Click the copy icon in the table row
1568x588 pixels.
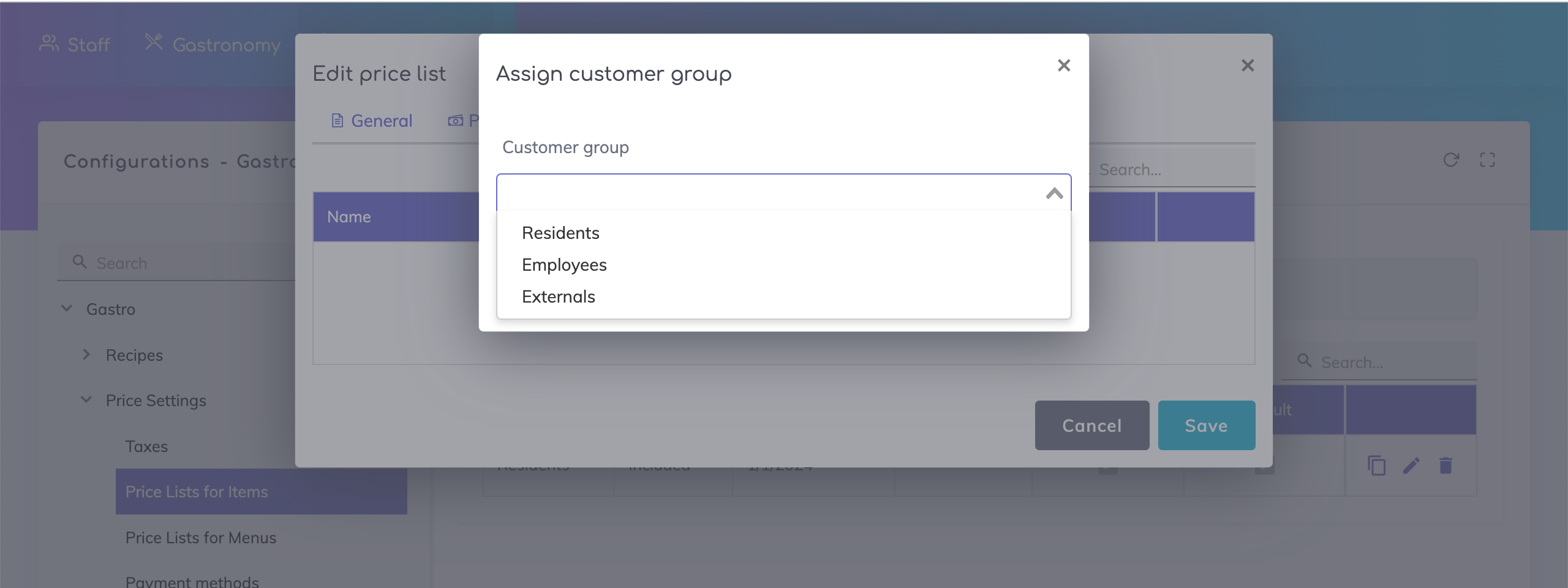(x=1376, y=466)
